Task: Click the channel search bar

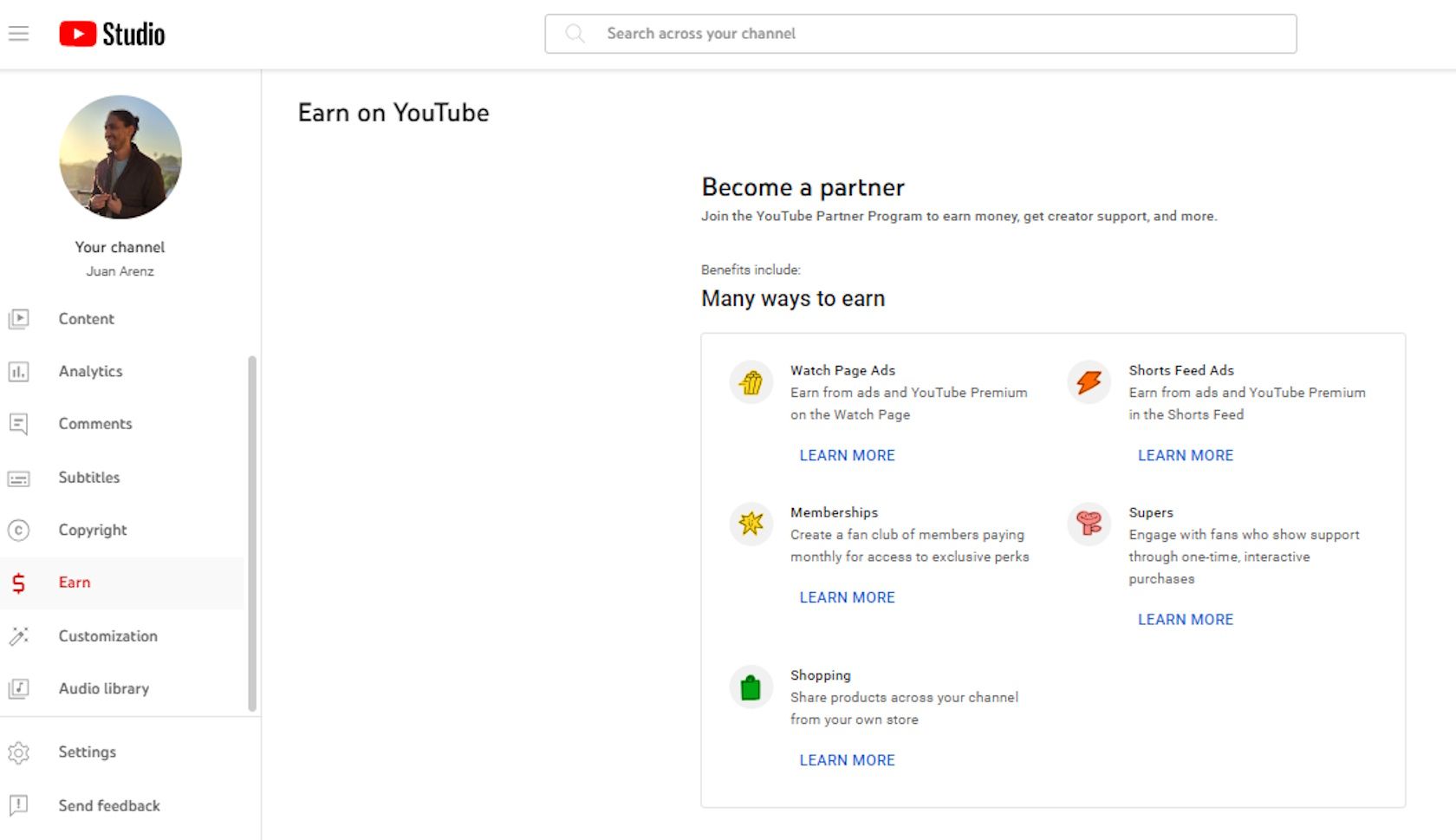Action: 920,33
